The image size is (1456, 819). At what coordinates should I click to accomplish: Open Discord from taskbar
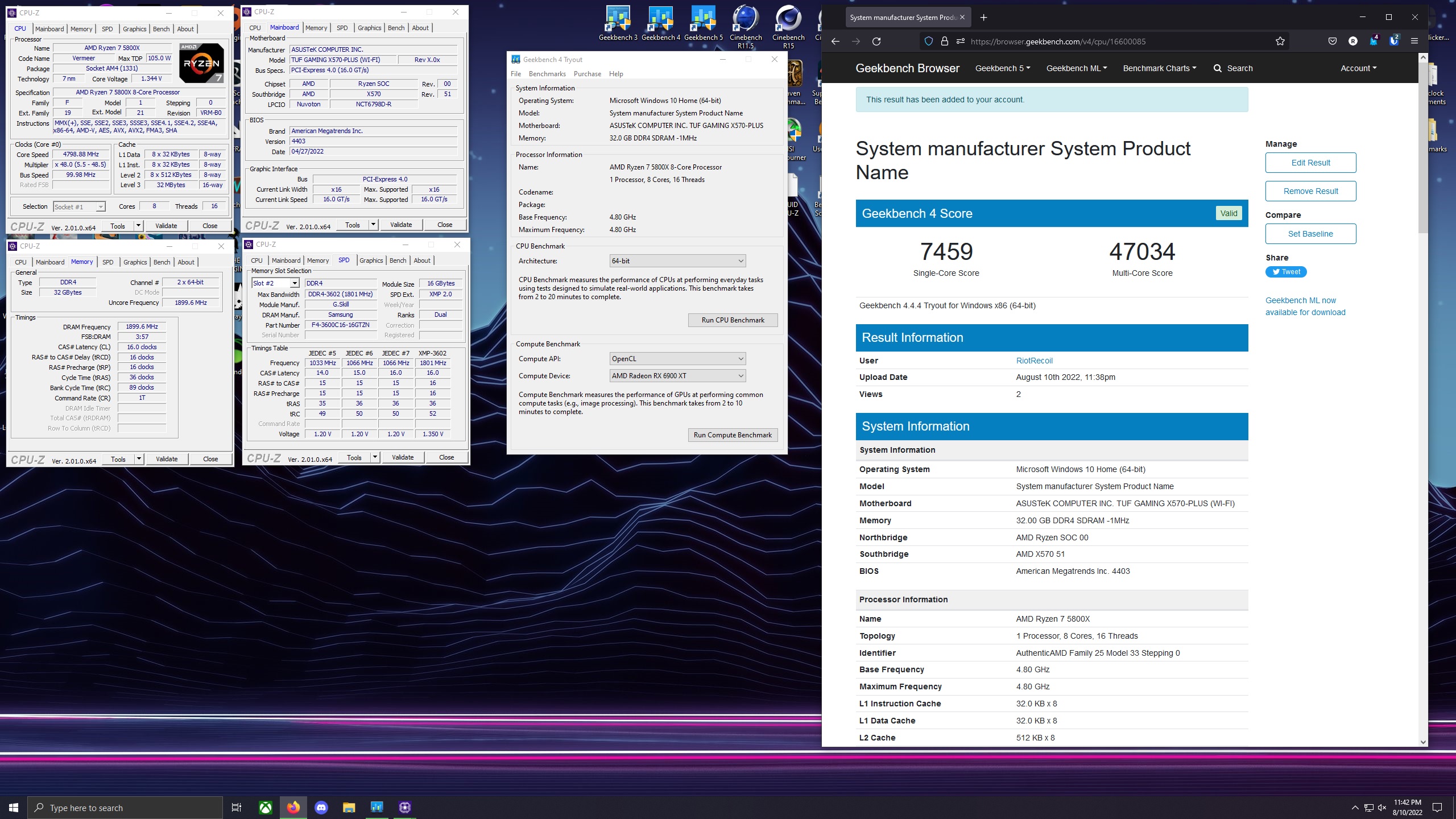tap(321, 808)
